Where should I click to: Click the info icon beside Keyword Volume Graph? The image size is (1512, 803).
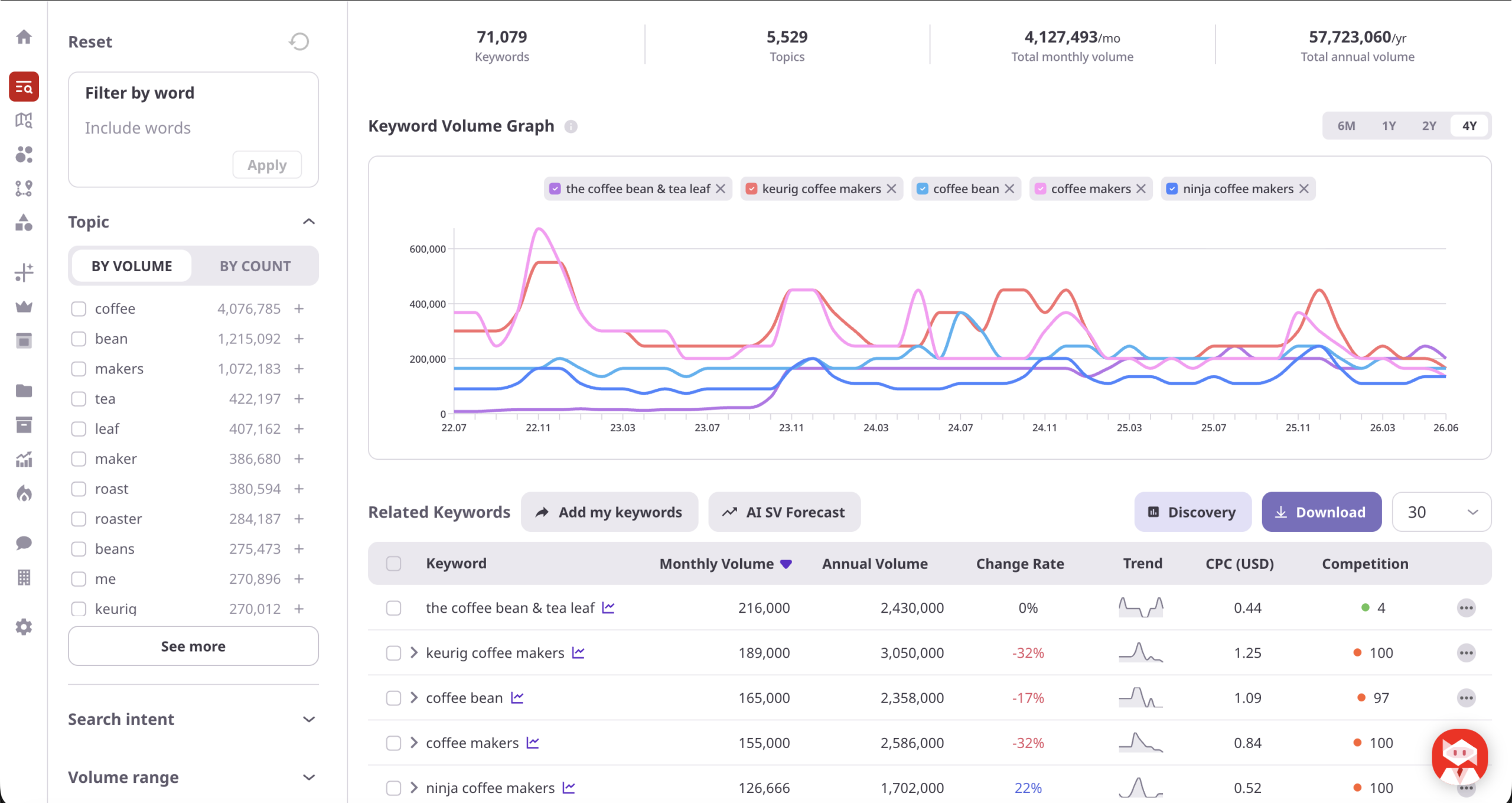coord(571,126)
